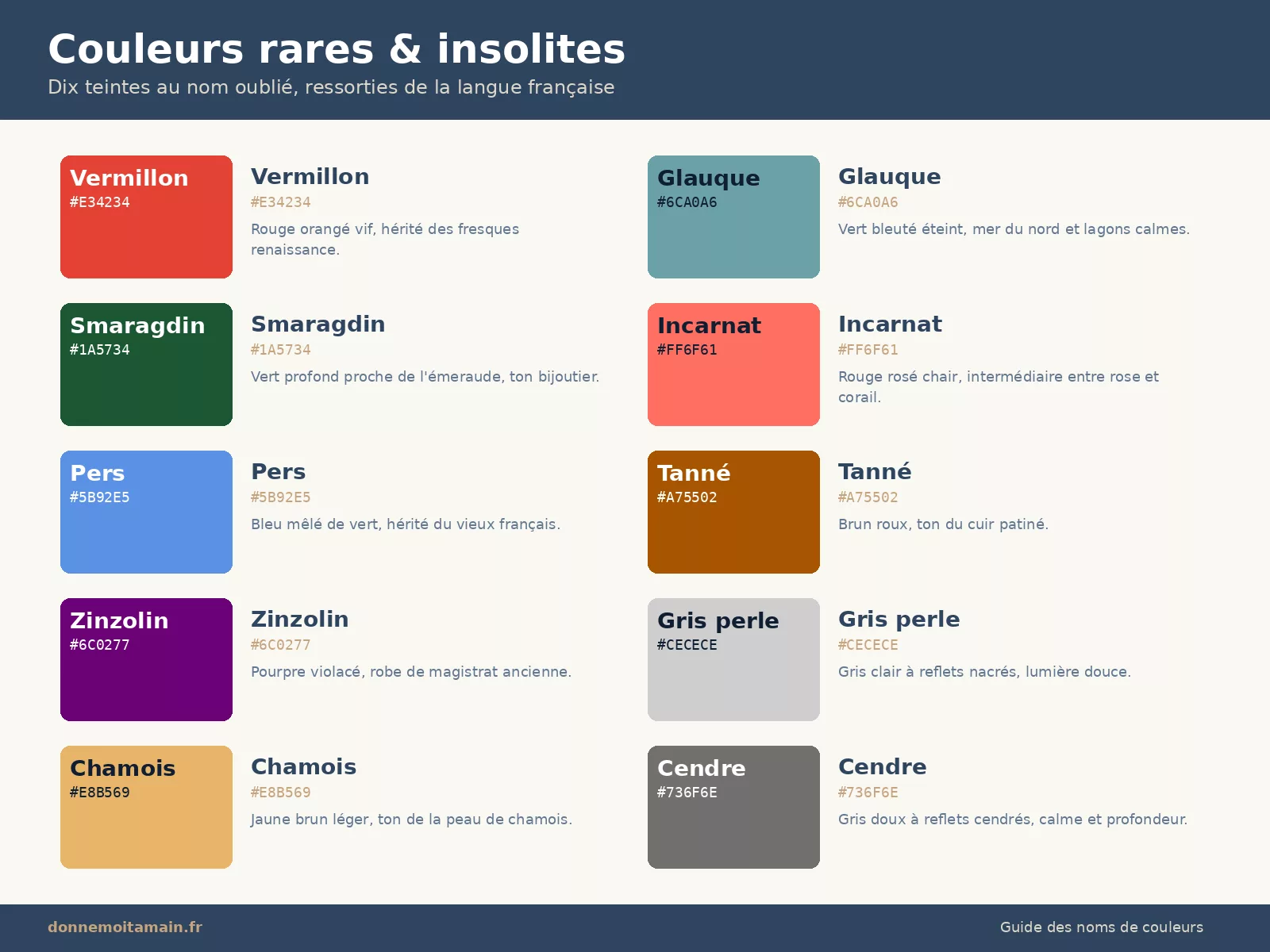Click 'Guide des noms de couleurs' footer text
Screen dimensions: 1270x952
pos(1102,927)
